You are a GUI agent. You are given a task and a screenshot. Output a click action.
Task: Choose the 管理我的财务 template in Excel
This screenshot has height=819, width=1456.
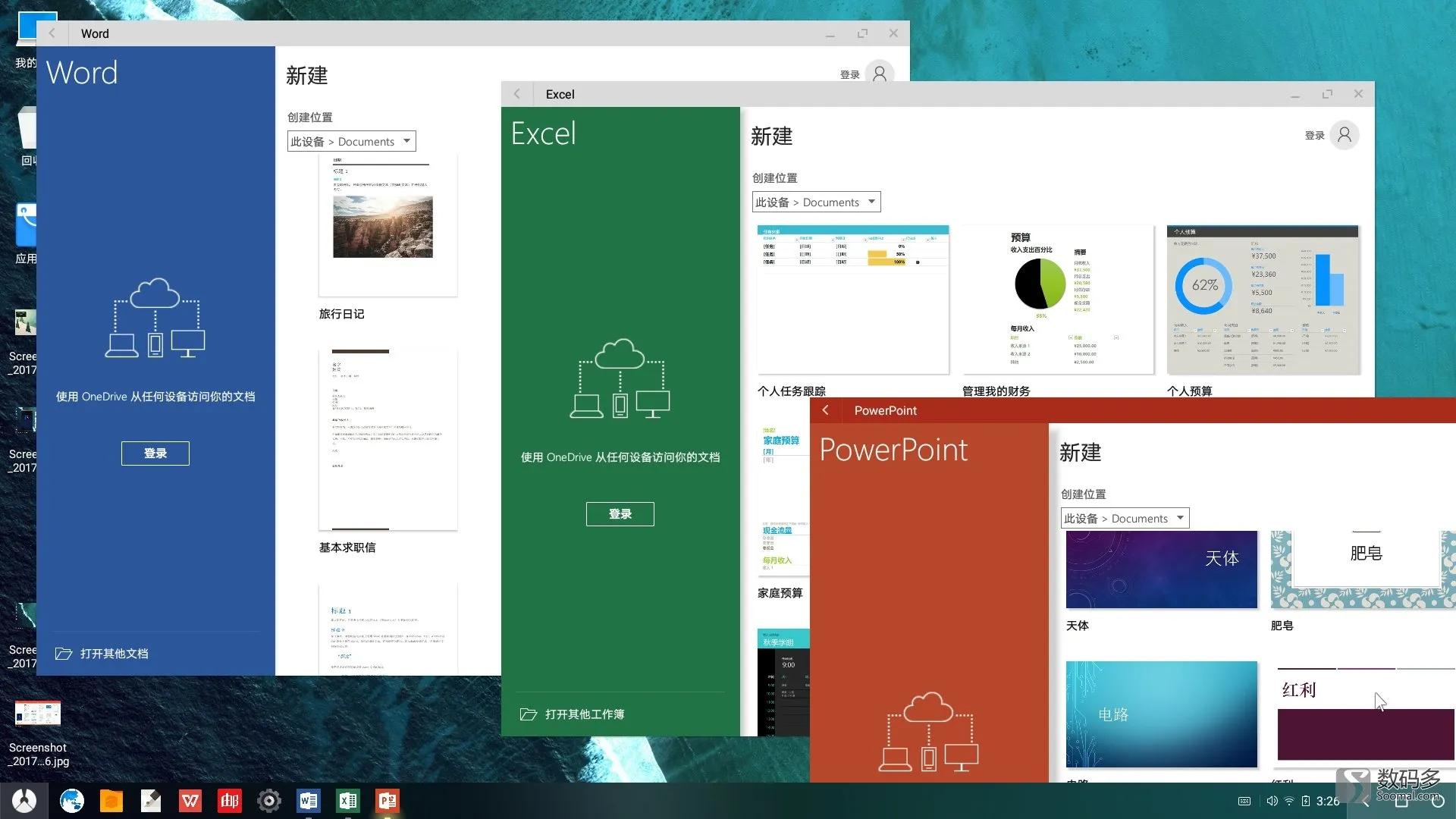[1058, 300]
